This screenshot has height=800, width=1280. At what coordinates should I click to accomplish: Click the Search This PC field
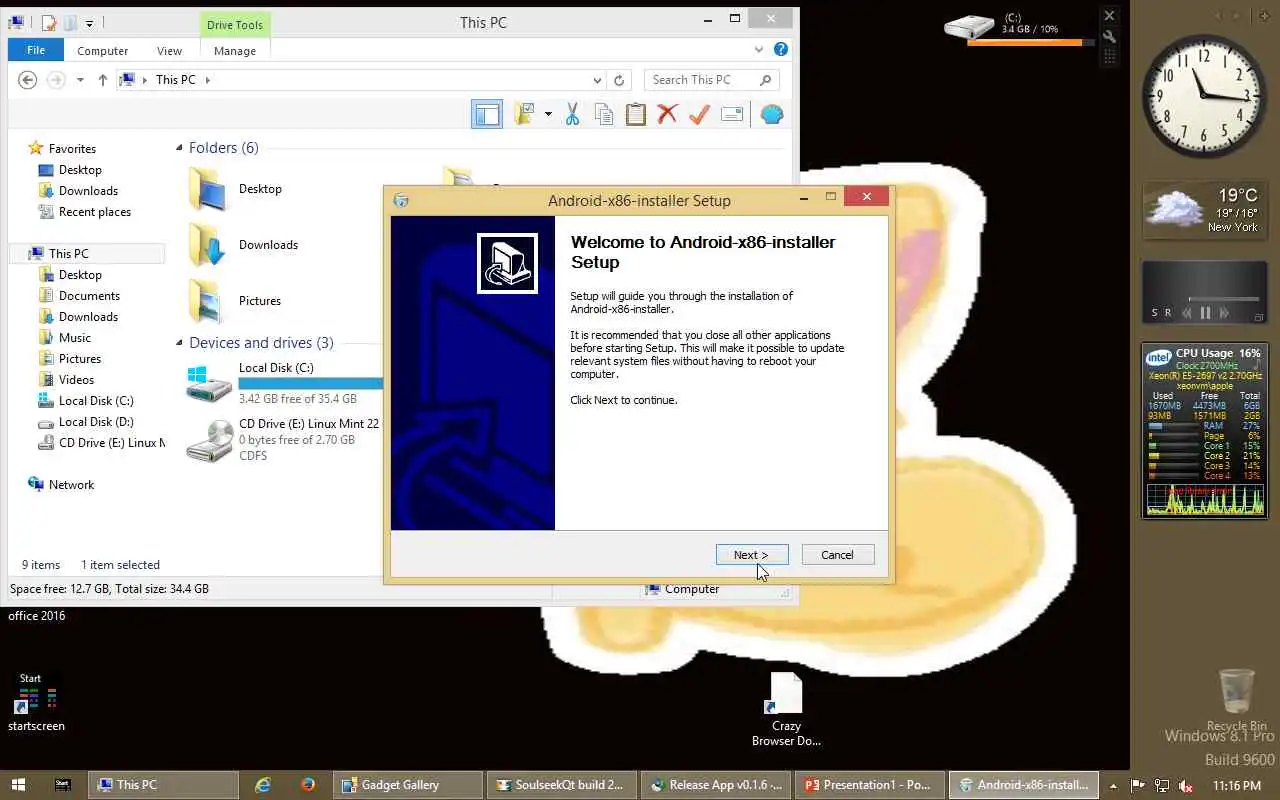click(x=711, y=80)
